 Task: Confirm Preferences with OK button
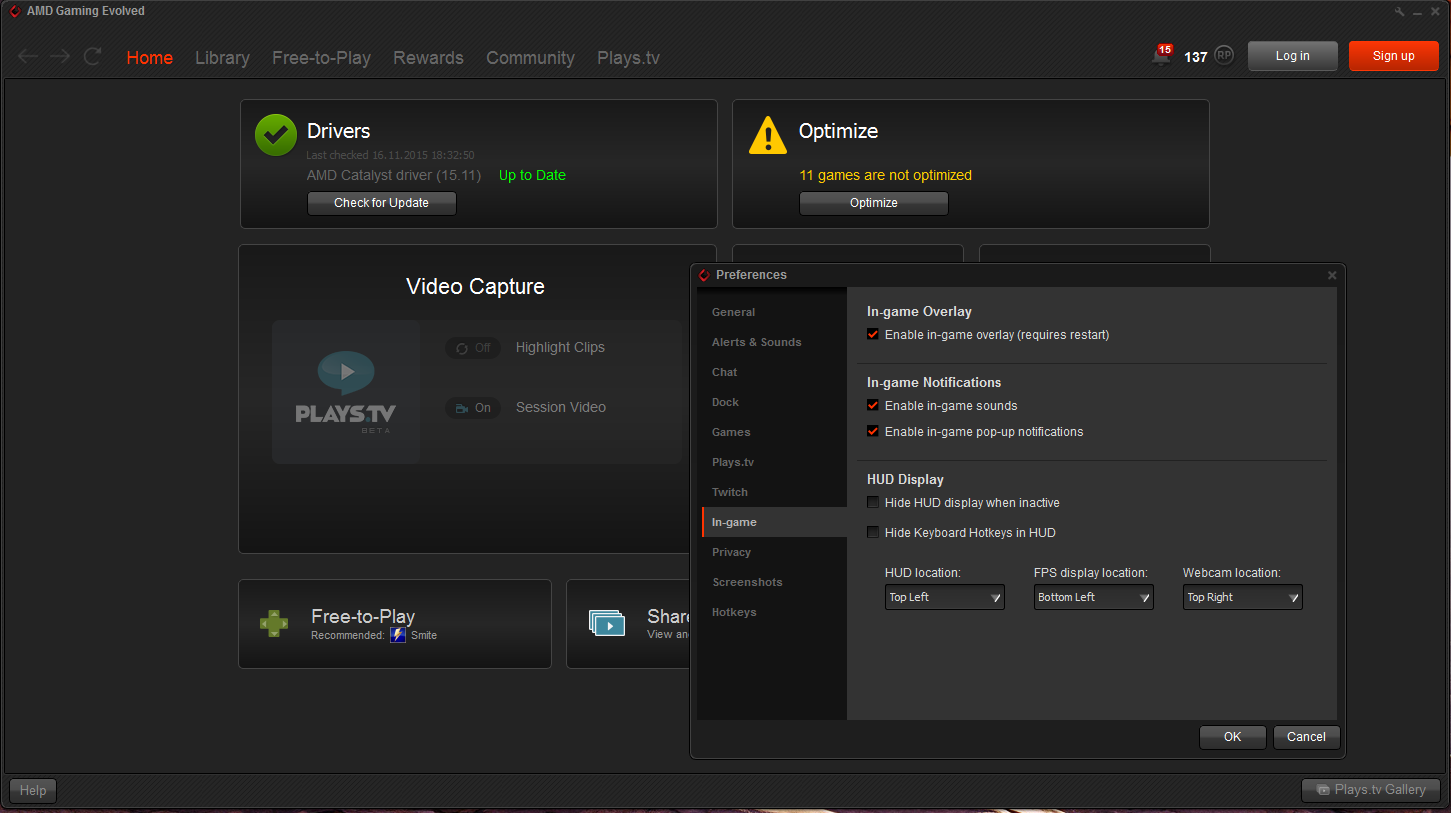[1233, 737]
